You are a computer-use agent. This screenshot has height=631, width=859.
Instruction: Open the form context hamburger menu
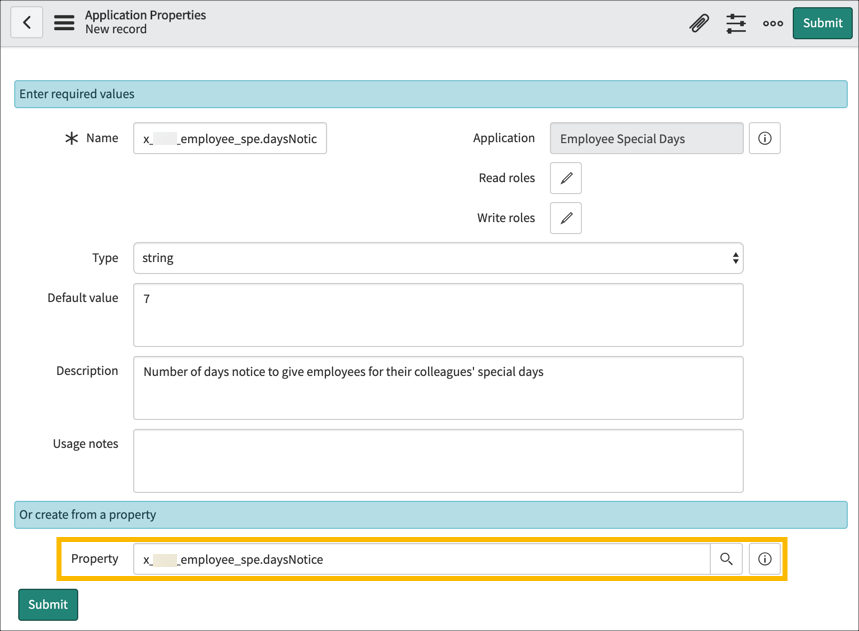62,22
